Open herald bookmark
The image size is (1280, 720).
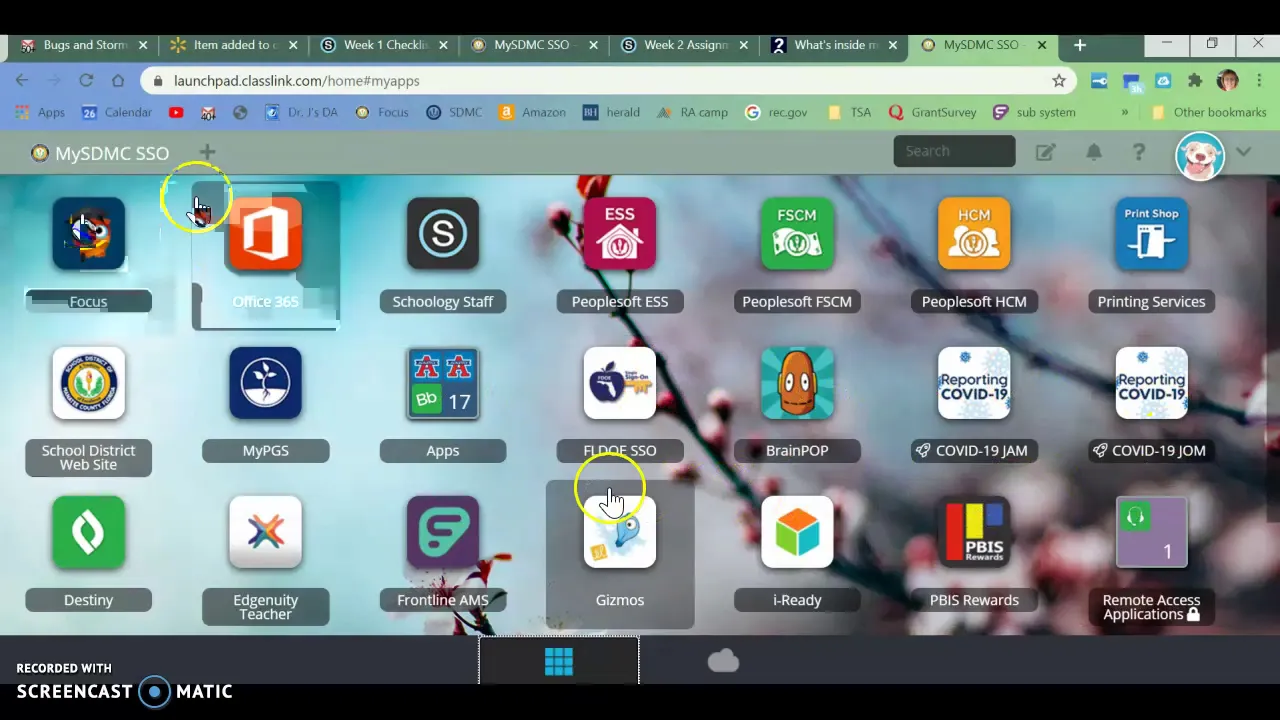(x=611, y=112)
